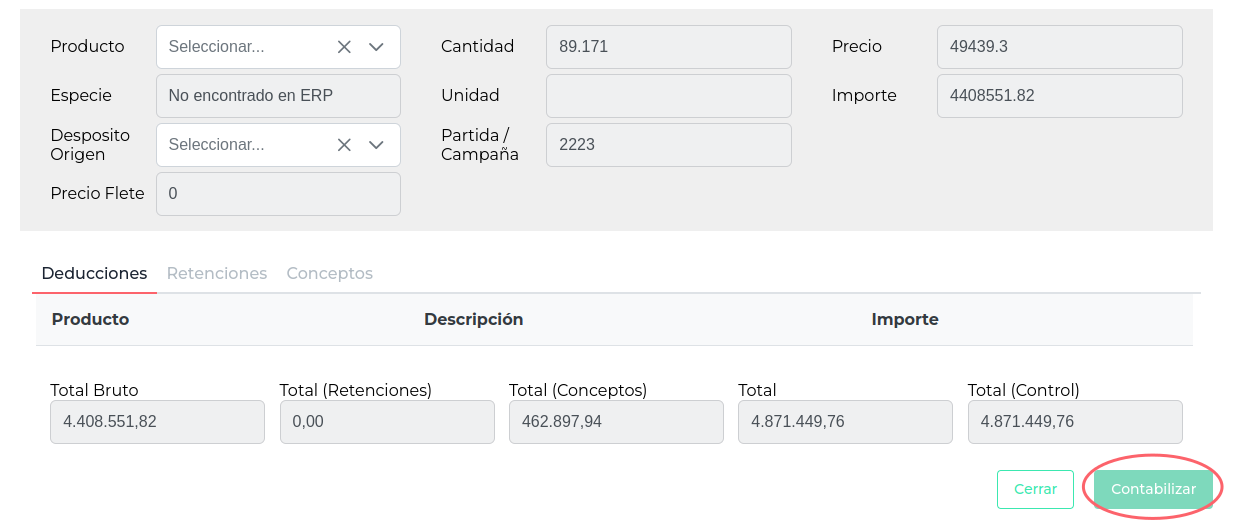Viewport: 1236px width, 524px height.
Task: Click the Total (Conceptos) field
Action: (616, 422)
